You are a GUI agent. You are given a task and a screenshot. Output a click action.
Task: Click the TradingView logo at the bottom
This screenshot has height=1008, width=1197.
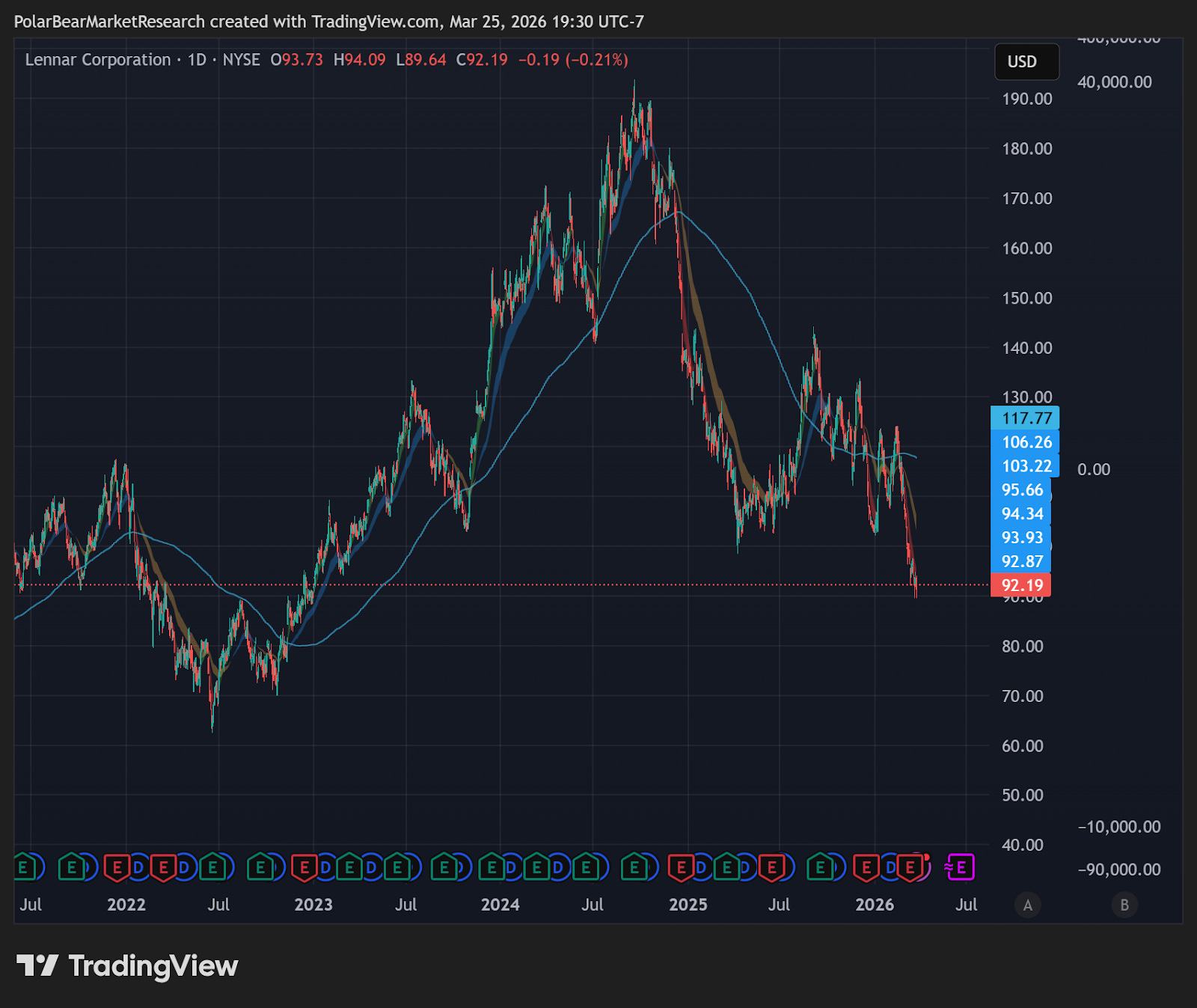(127, 966)
